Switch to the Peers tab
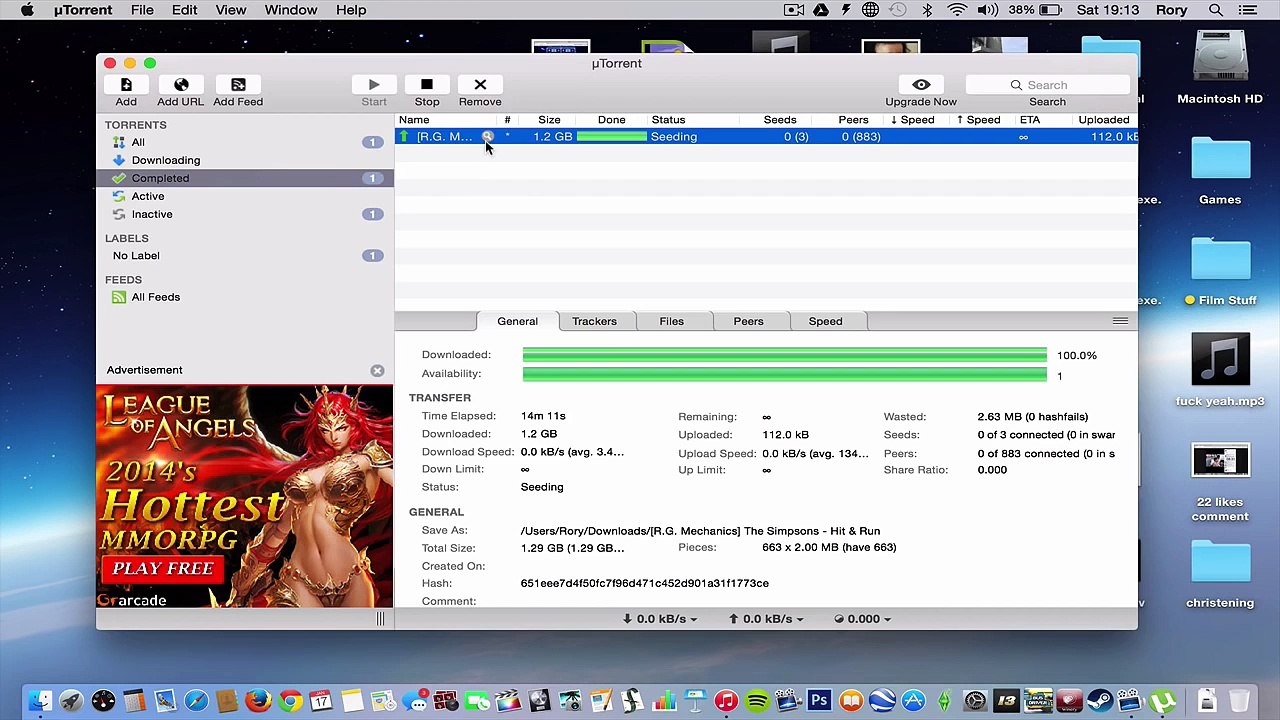The width and height of the screenshot is (1280, 720). [748, 321]
